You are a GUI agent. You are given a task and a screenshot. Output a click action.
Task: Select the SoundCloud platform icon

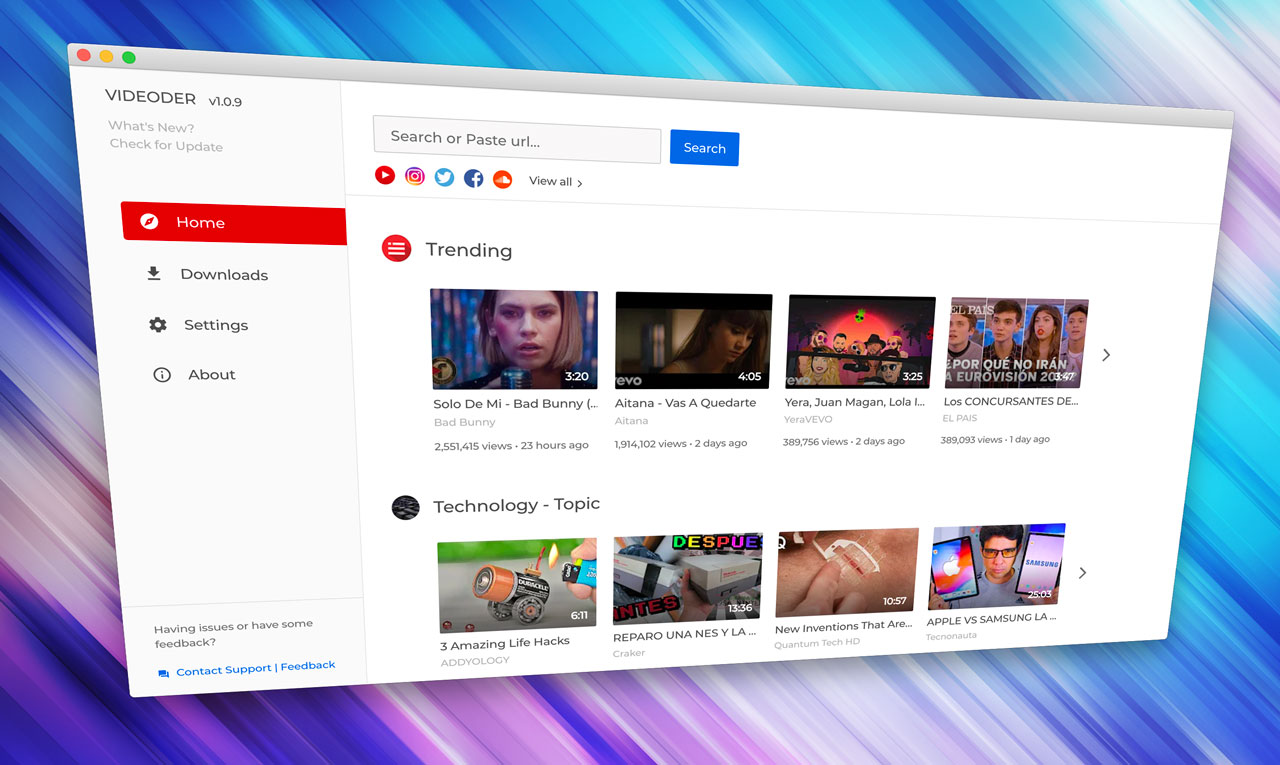[x=501, y=179]
